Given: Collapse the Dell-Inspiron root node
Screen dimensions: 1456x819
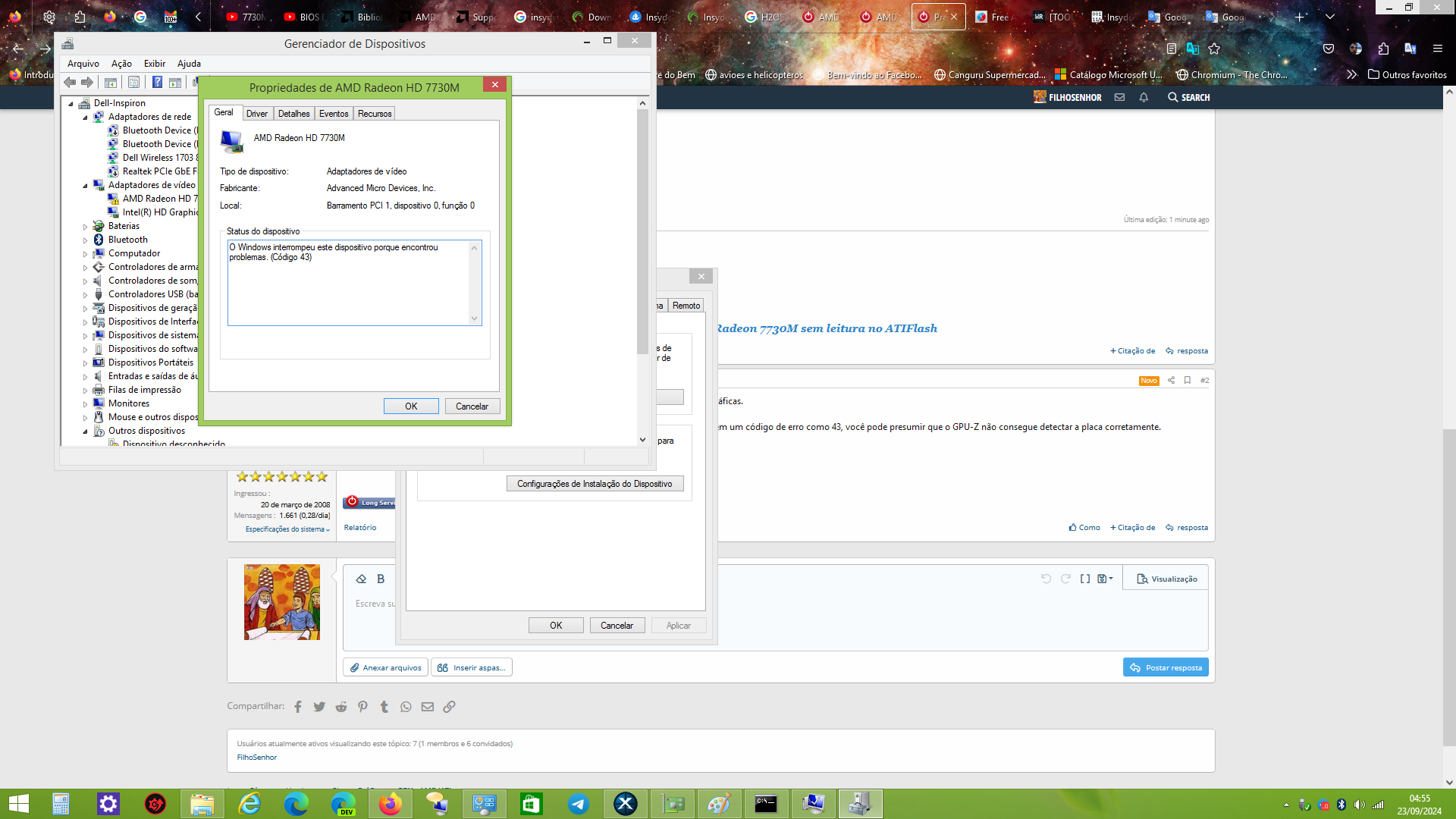Looking at the screenshot, I should coord(71,104).
